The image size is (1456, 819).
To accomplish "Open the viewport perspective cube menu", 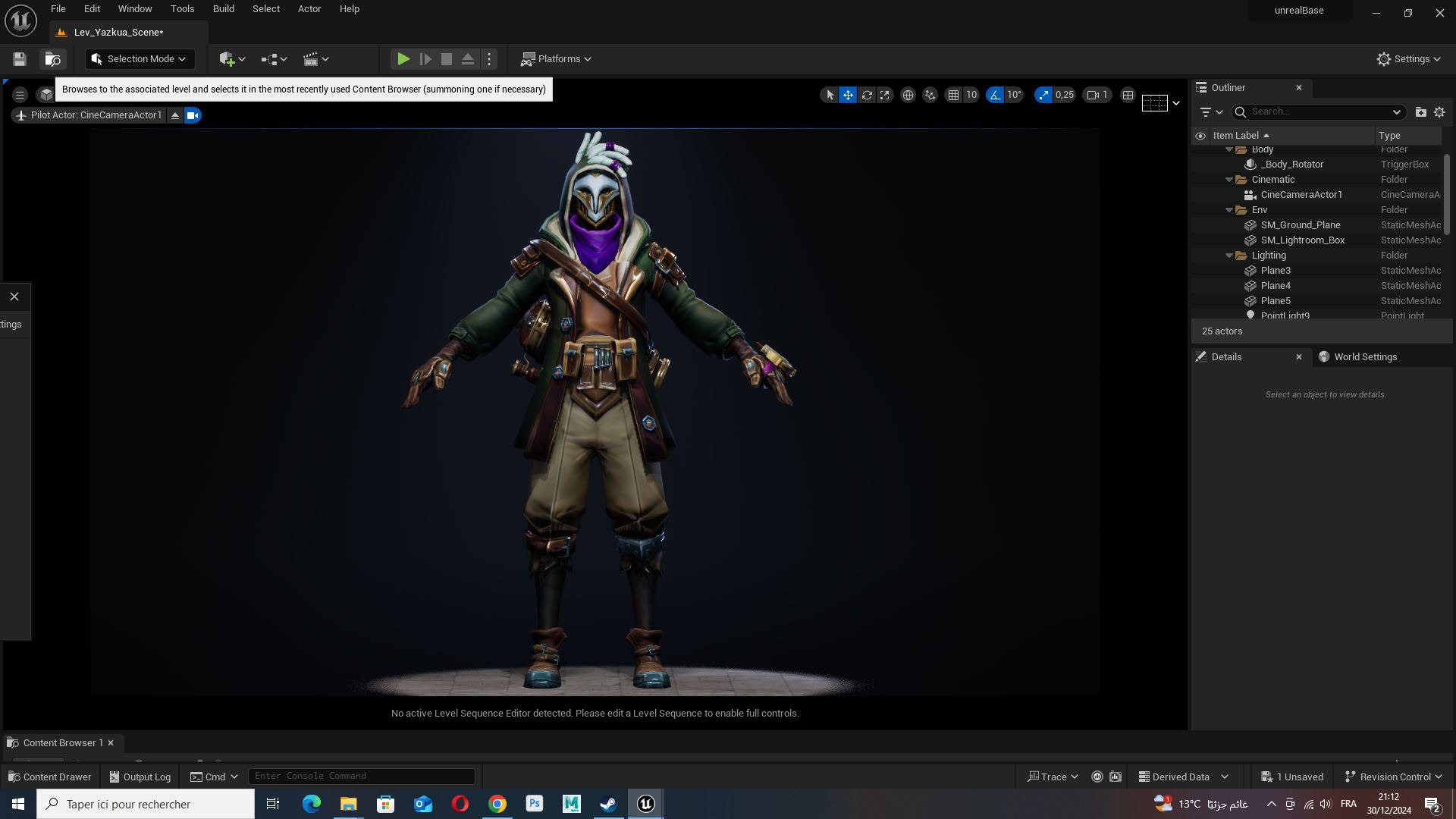I will [46, 95].
